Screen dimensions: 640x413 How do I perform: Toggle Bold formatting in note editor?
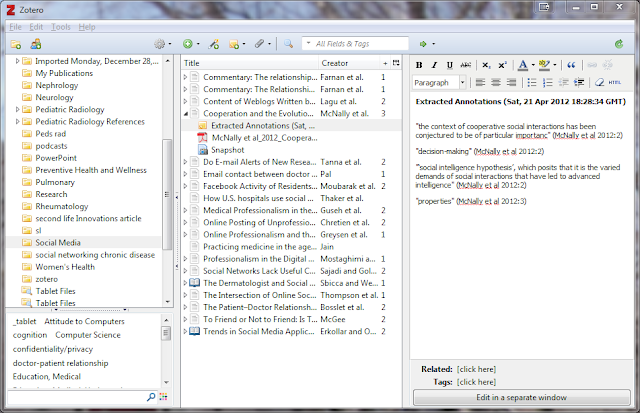click(419, 65)
